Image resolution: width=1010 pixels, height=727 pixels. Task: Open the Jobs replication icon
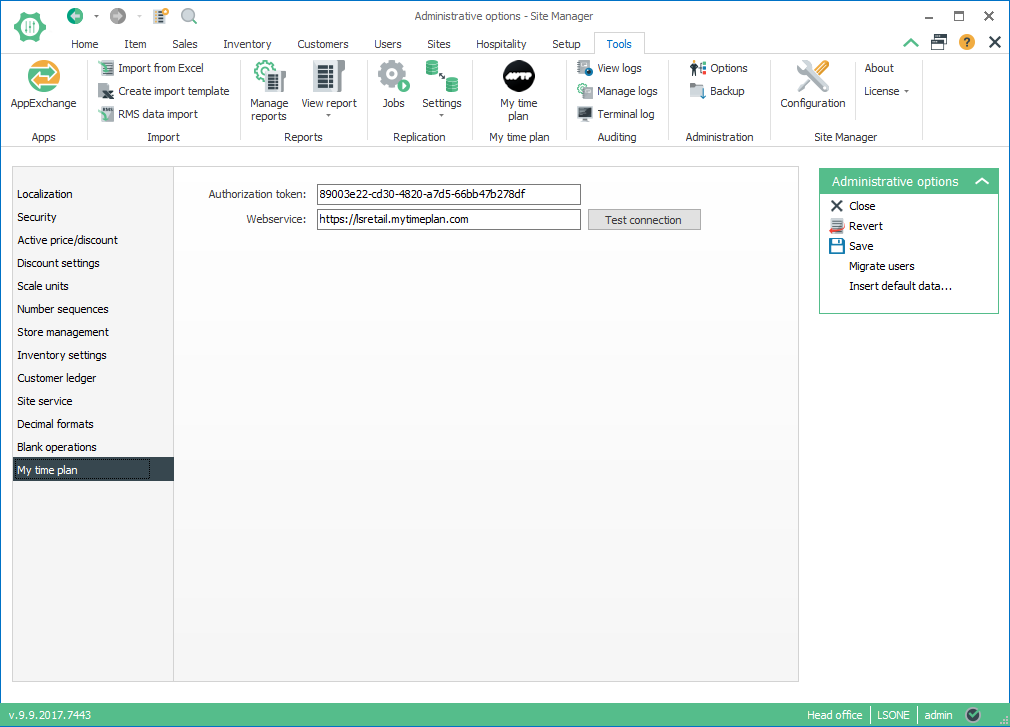(393, 77)
